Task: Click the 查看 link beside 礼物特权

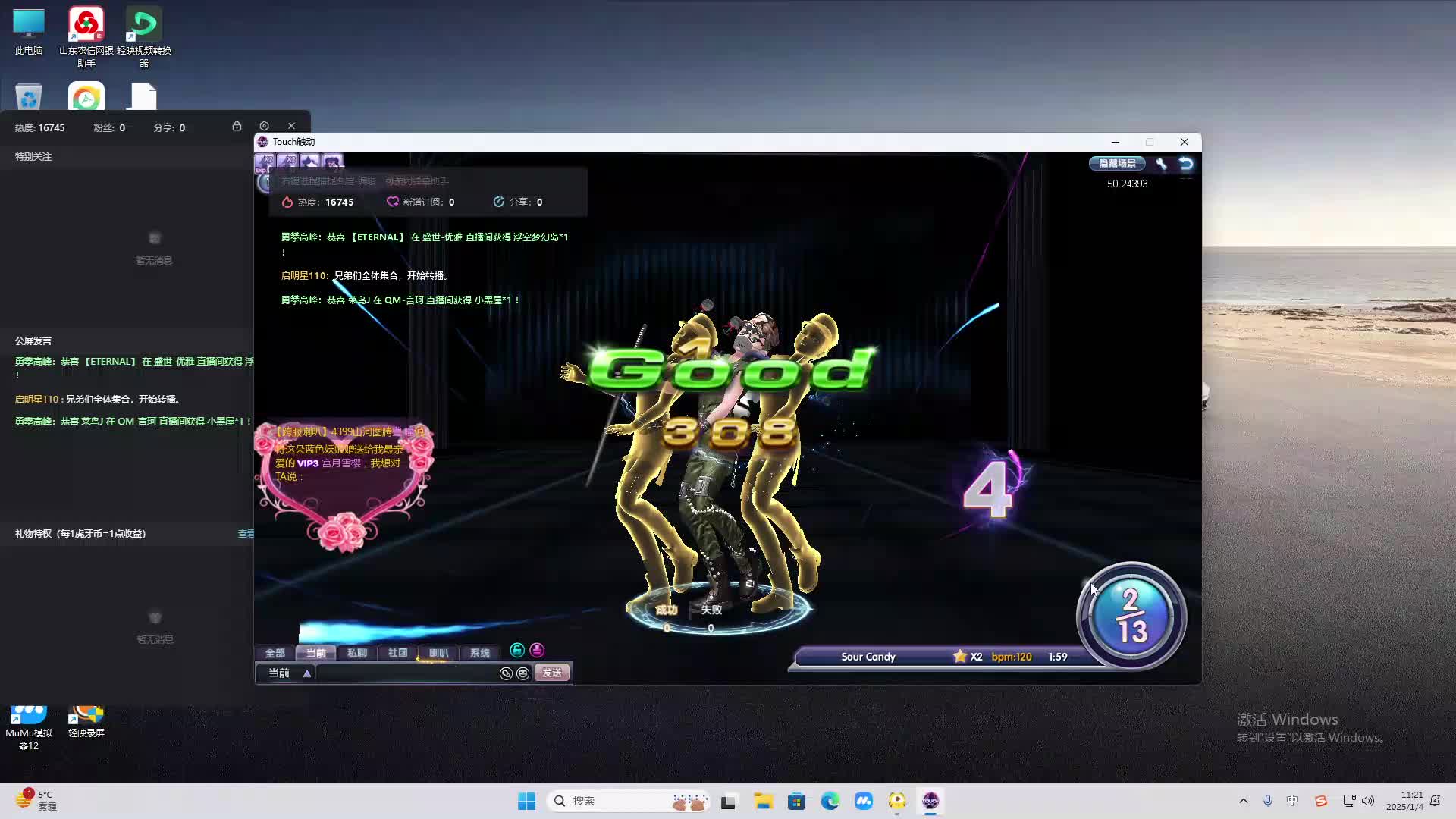Action: (x=246, y=534)
